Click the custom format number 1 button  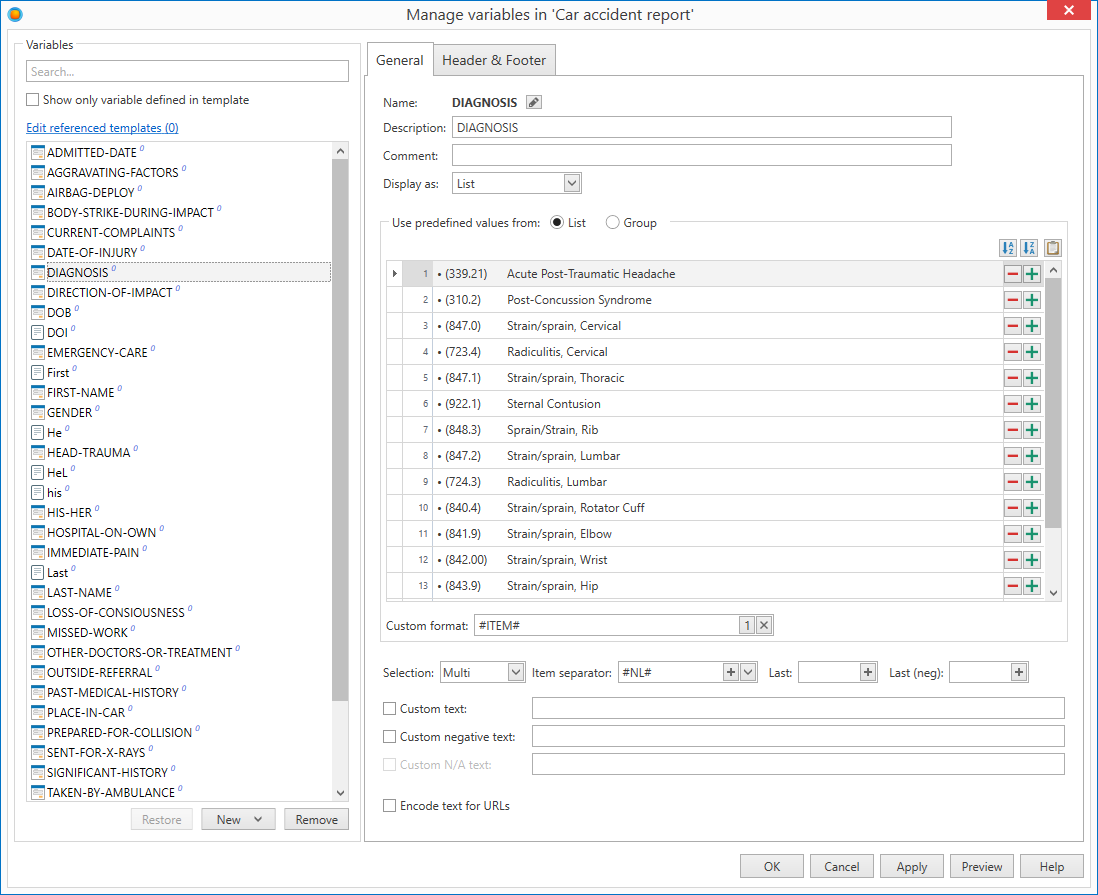point(747,625)
